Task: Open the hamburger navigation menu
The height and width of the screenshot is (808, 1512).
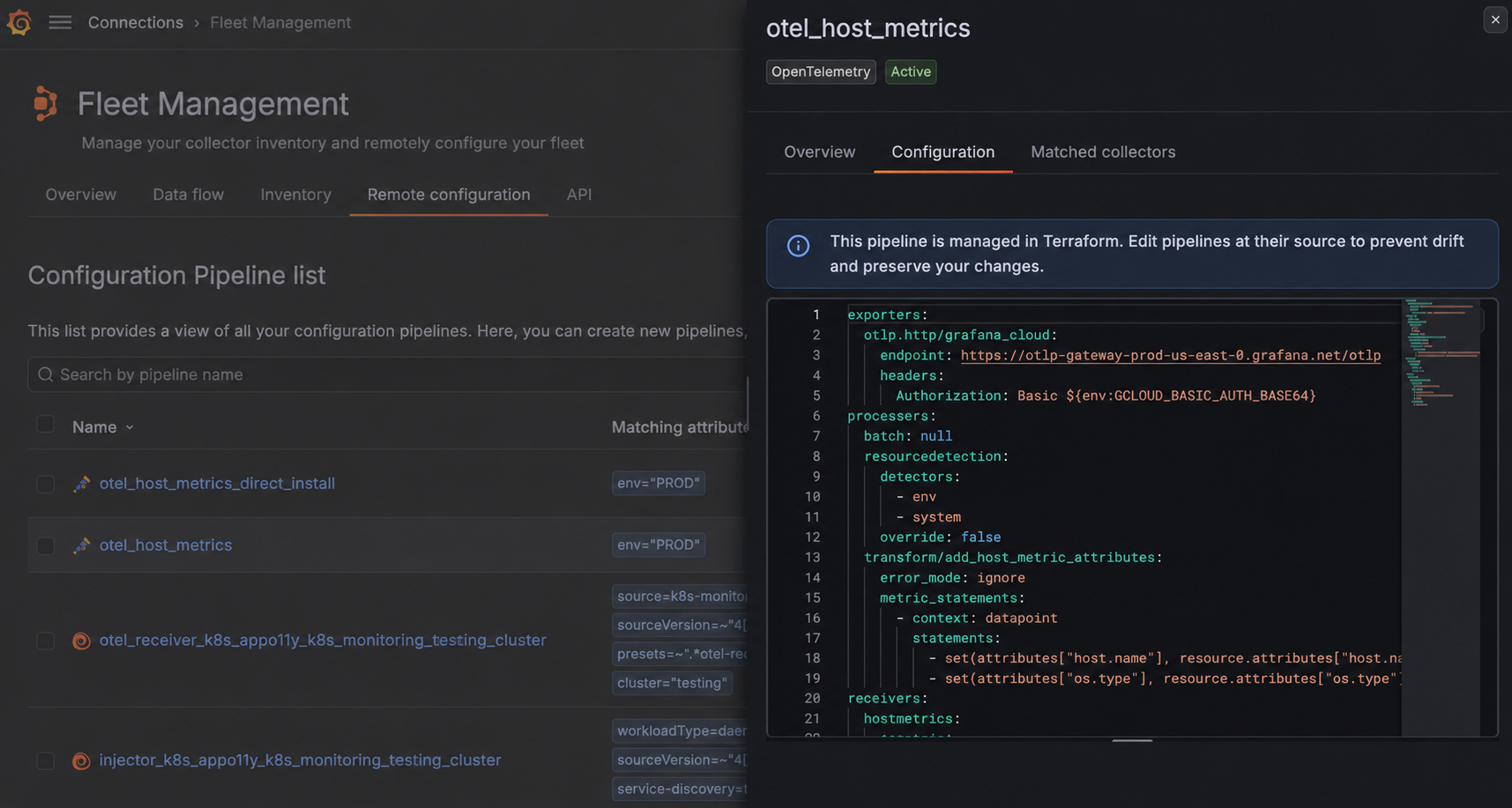Action: pyautogui.click(x=60, y=22)
